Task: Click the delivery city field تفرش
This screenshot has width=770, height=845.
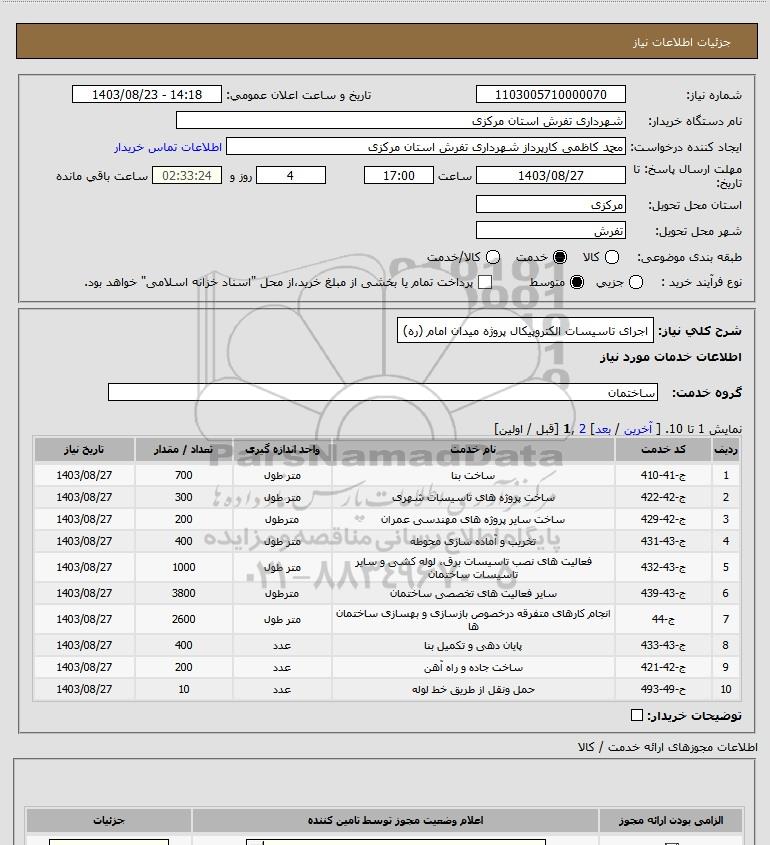Action: click(551, 230)
